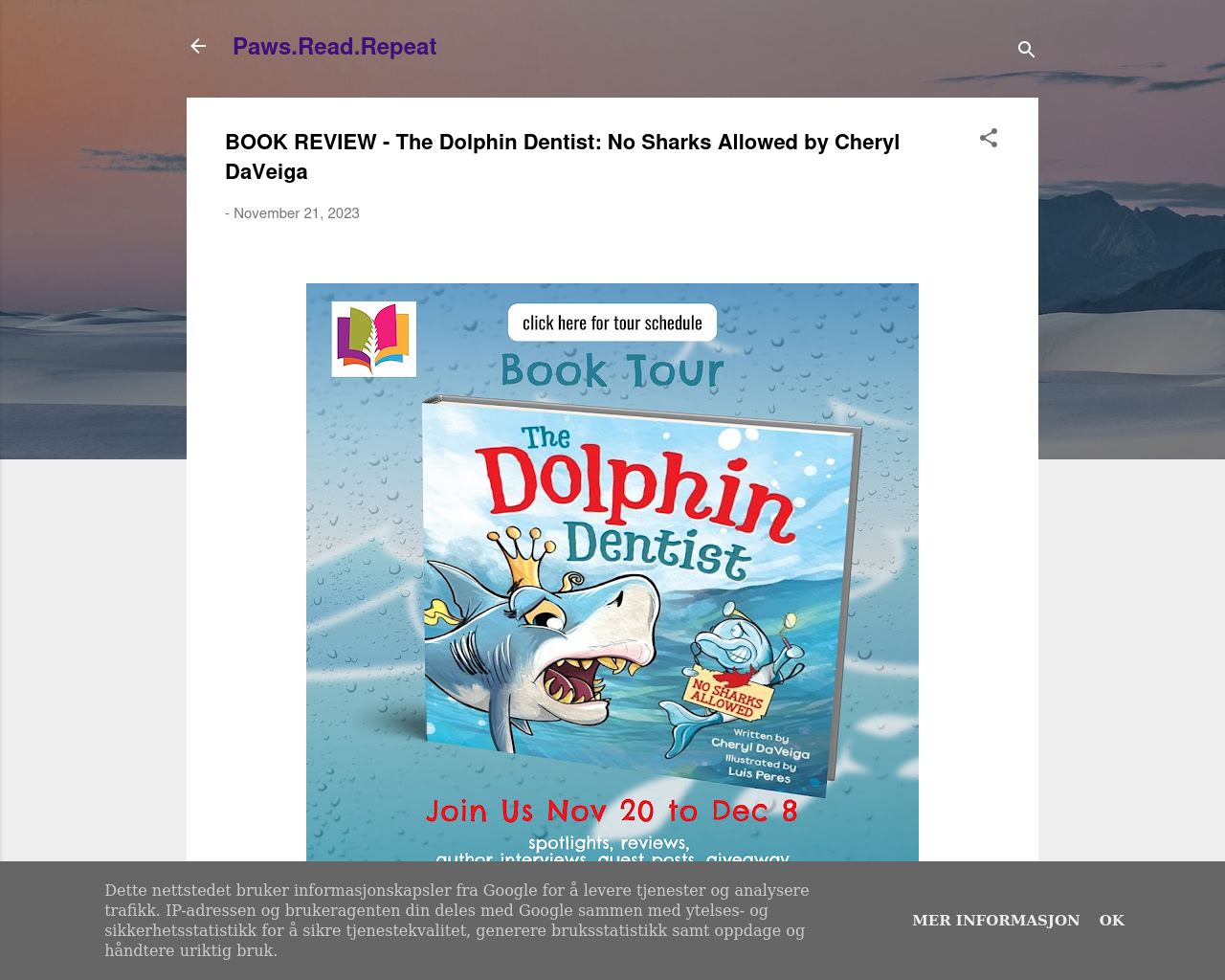
Task: Click the book review post title
Action: pos(563,157)
